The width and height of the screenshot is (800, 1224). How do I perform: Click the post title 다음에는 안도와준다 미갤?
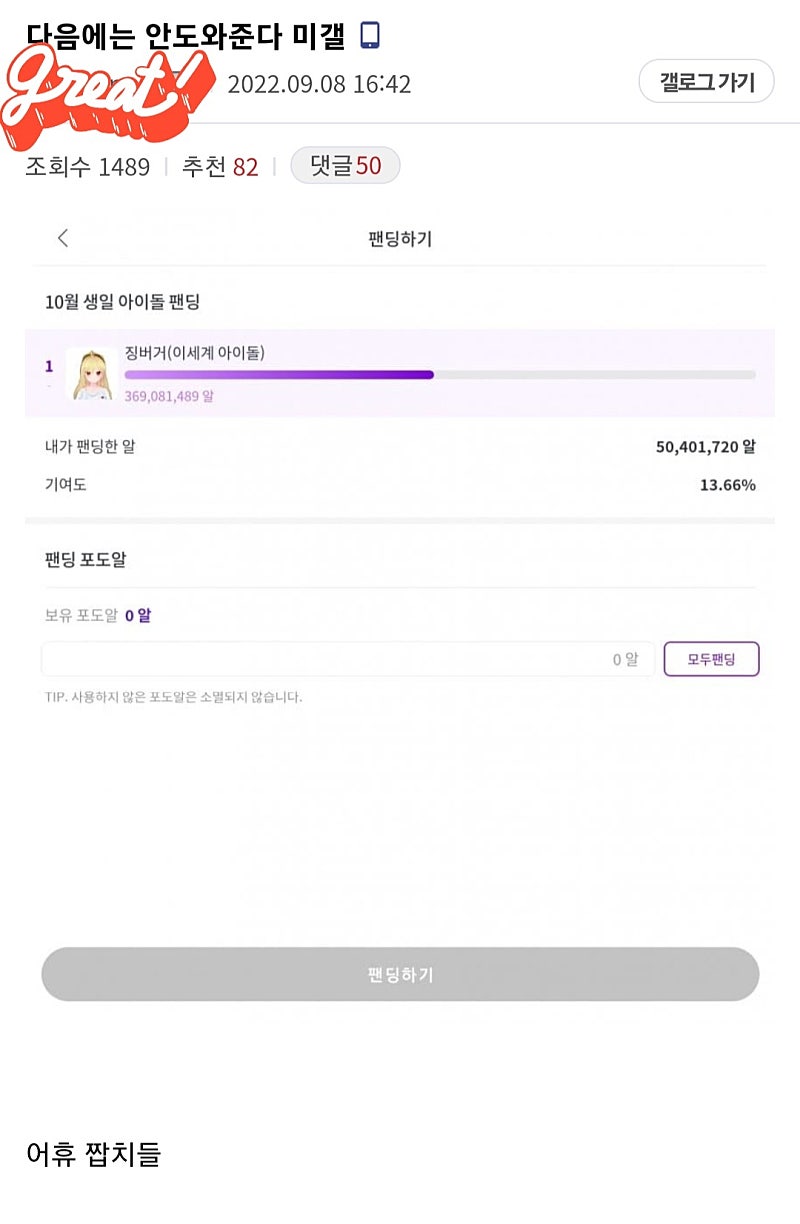coord(186,36)
